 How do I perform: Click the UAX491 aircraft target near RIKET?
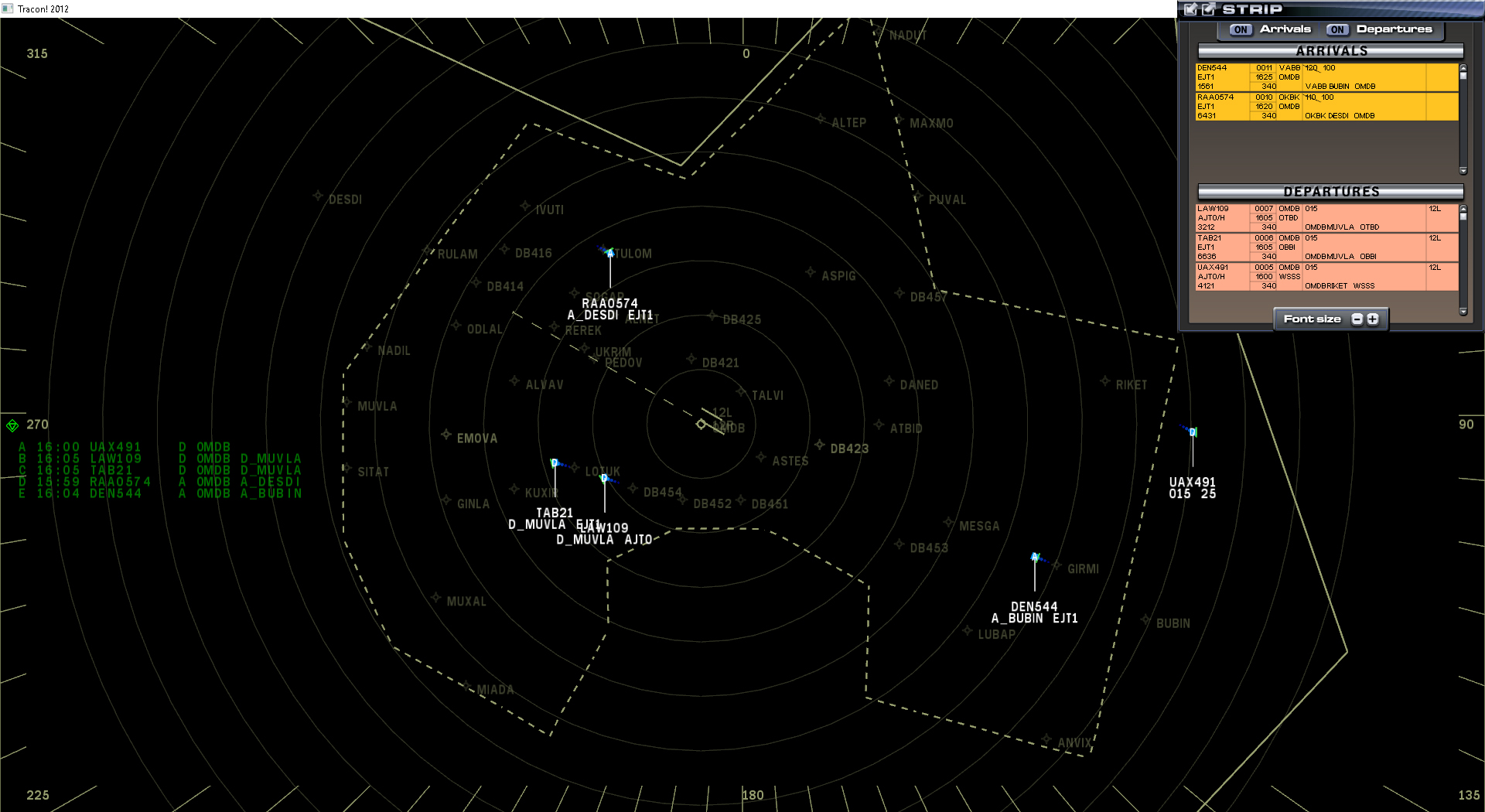tap(1190, 433)
